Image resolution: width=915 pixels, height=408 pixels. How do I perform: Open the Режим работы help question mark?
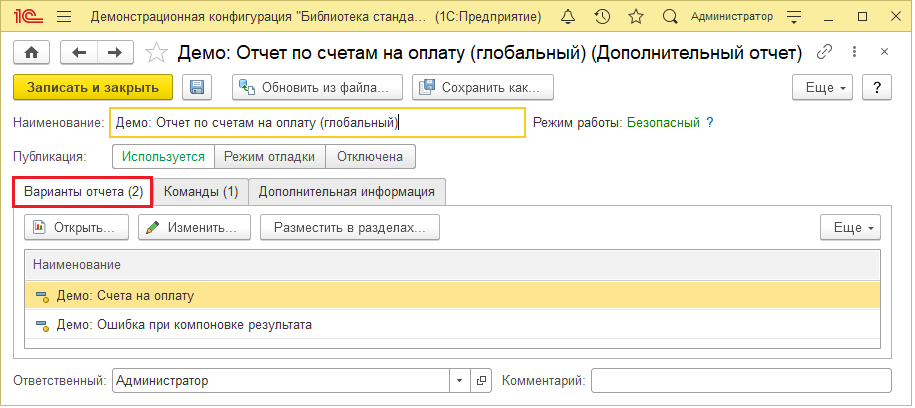click(x=710, y=123)
